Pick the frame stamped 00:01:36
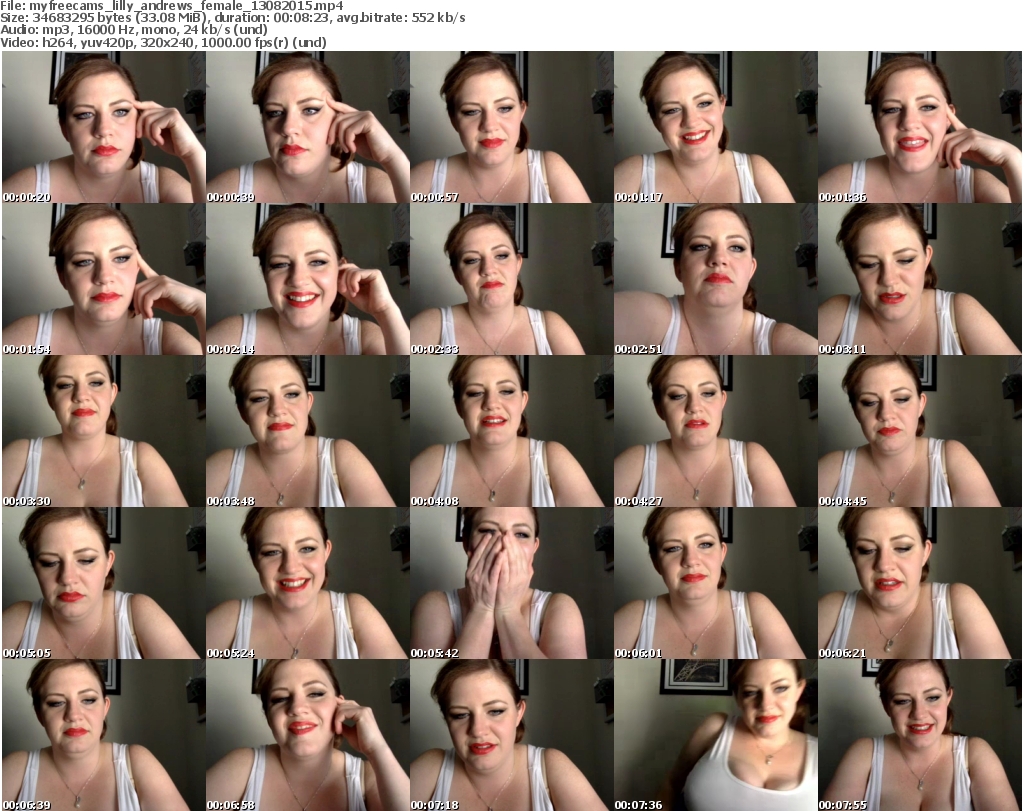The height and width of the screenshot is (811, 1024). 919,127
